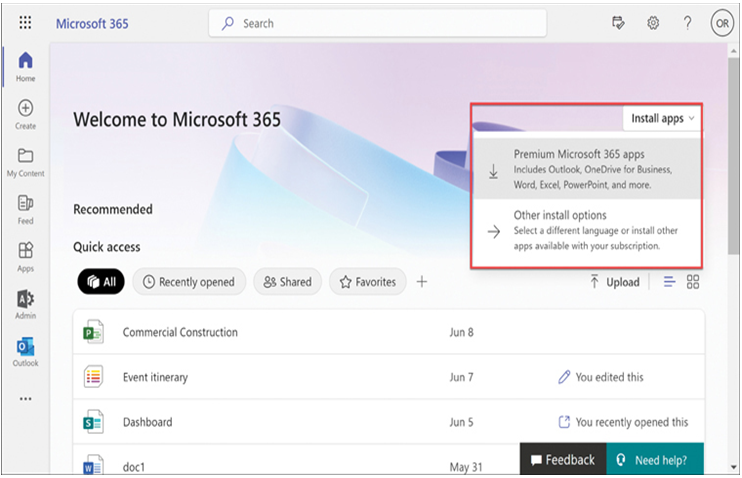Click the Jun 8 date
Image resolution: width=742 pixels, height=478 pixels.
pos(461,332)
